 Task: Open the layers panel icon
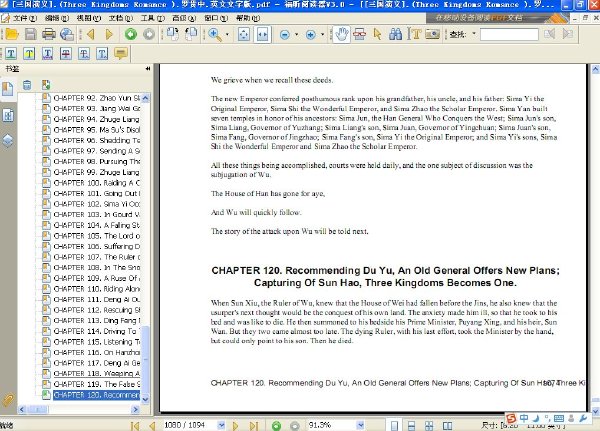point(8,141)
